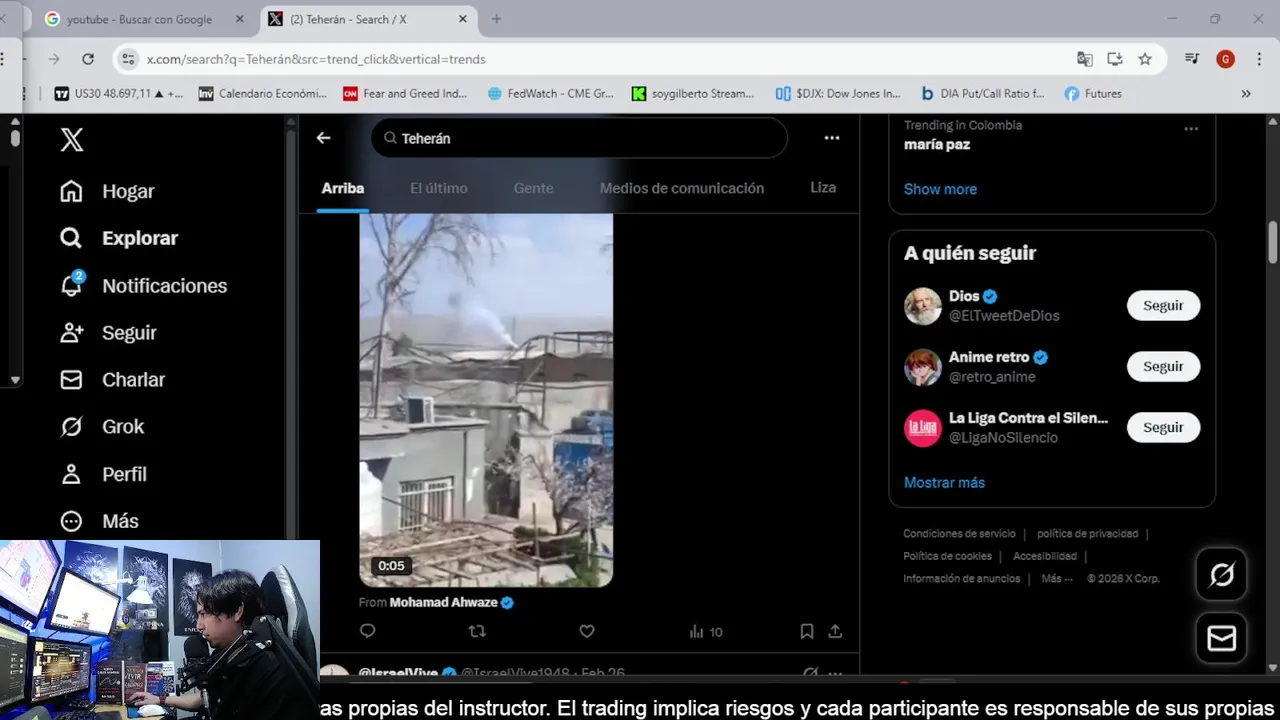Reply to the Mohamad Ahwaze video post
Screen dimensions: 1280x720
point(367,631)
